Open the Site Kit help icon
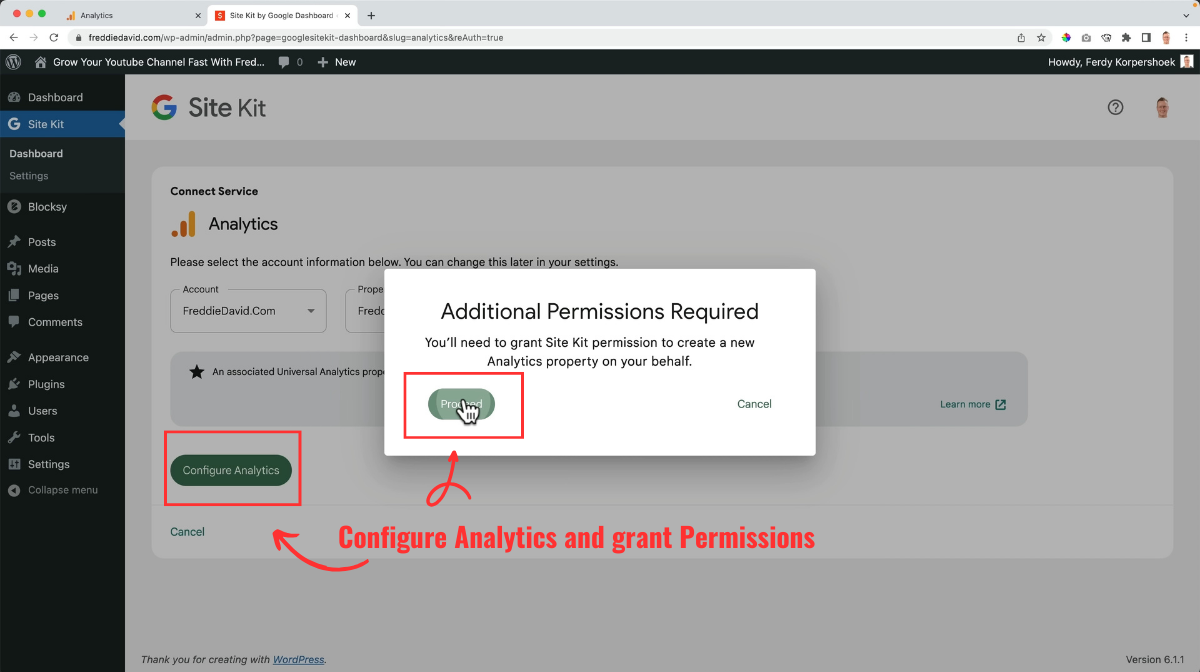This screenshot has height=672, width=1200. click(1115, 107)
